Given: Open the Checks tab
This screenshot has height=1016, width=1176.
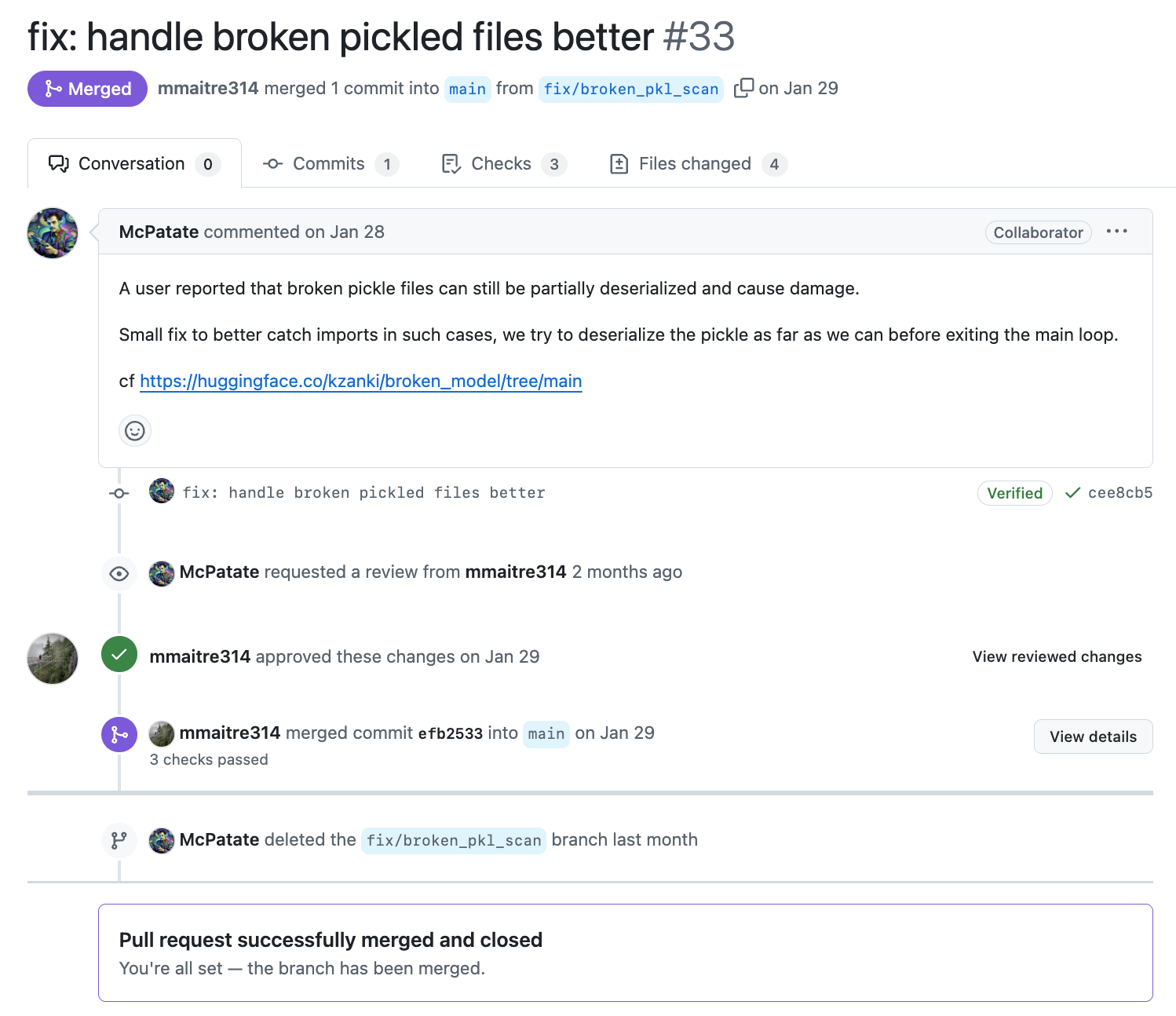Looking at the screenshot, I should click(x=503, y=164).
